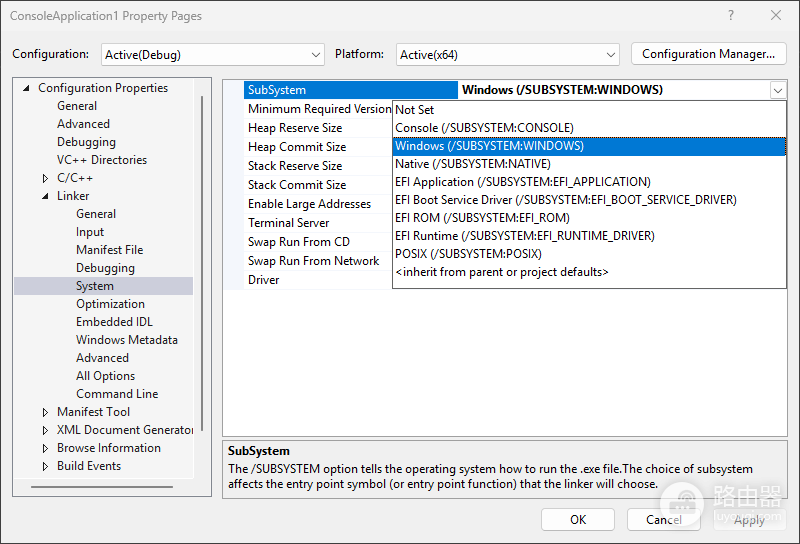Open Configuration Manager dialog
Image resolution: width=800 pixels, height=544 pixels.
point(708,54)
